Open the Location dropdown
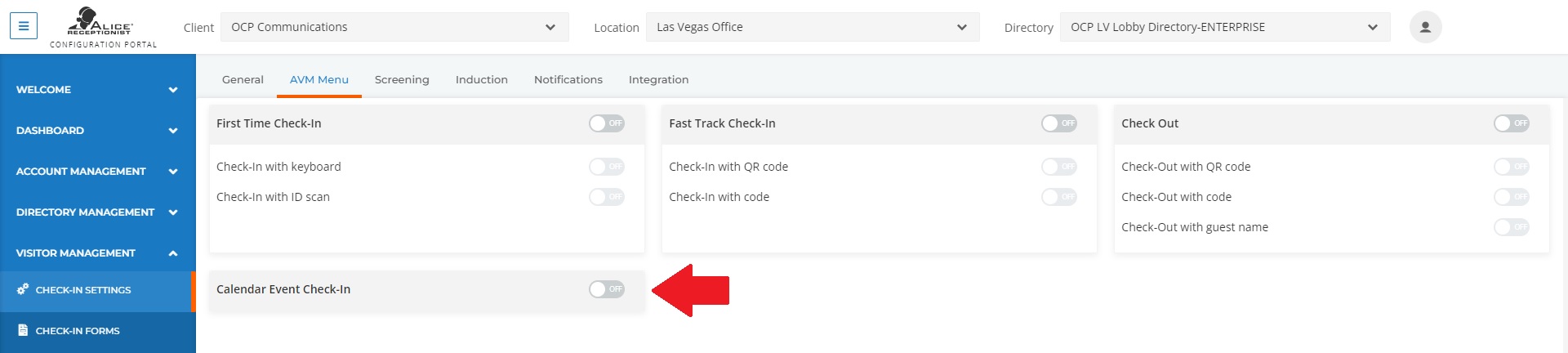Viewport: 1568px width, 353px height. click(812, 27)
